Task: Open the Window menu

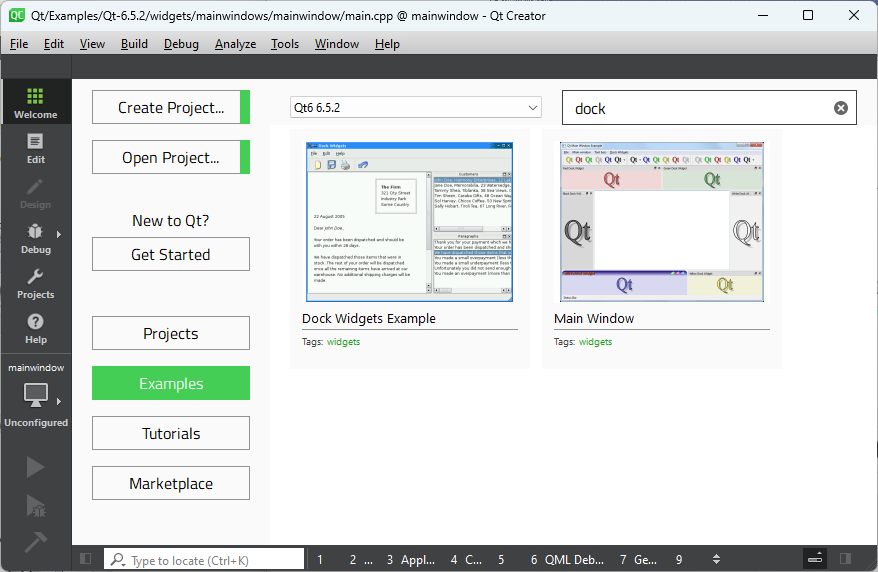Action: pyautogui.click(x=337, y=44)
